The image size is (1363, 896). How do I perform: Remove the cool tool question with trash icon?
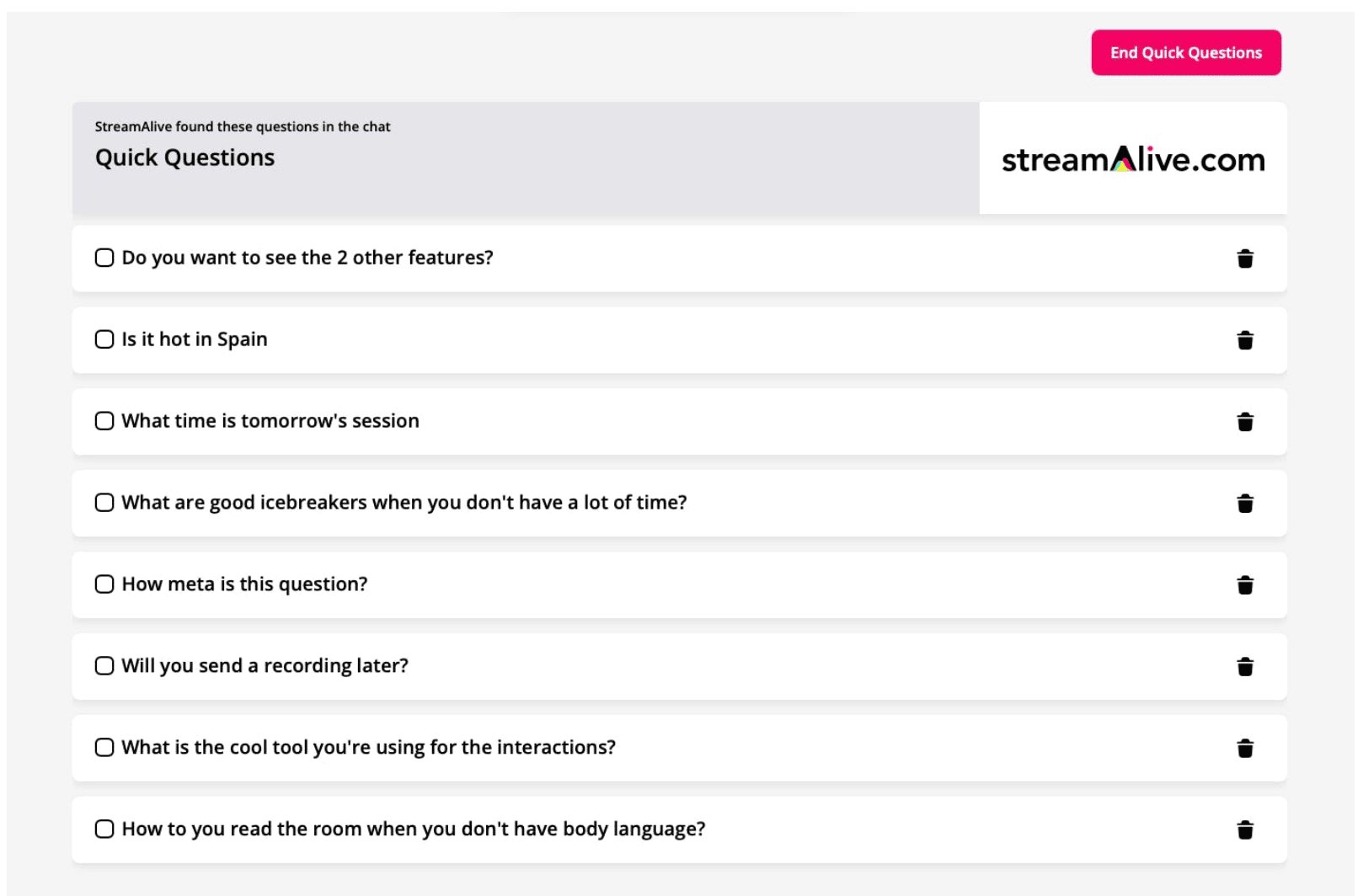pyautogui.click(x=1245, y=749)
